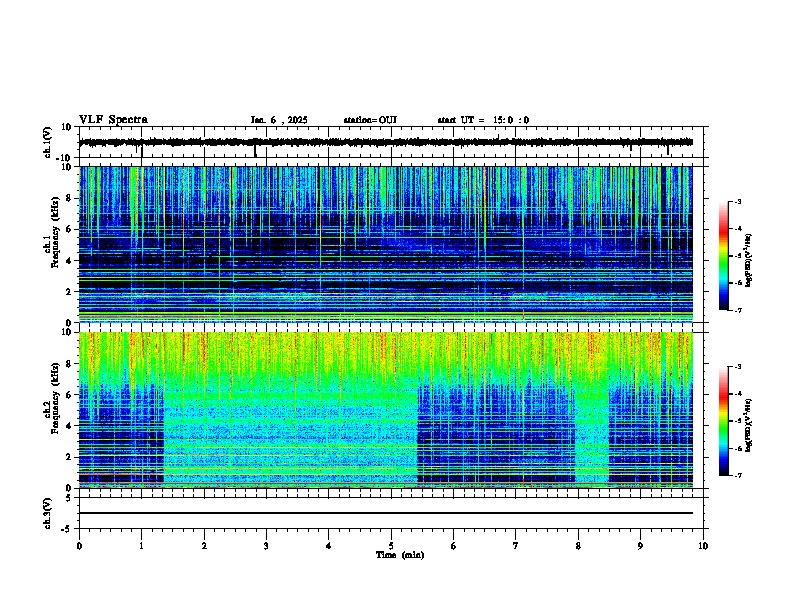This screenshot has width=792, height=612.
Task: Click time-axis tick label "1"
Action: [142, 546]
